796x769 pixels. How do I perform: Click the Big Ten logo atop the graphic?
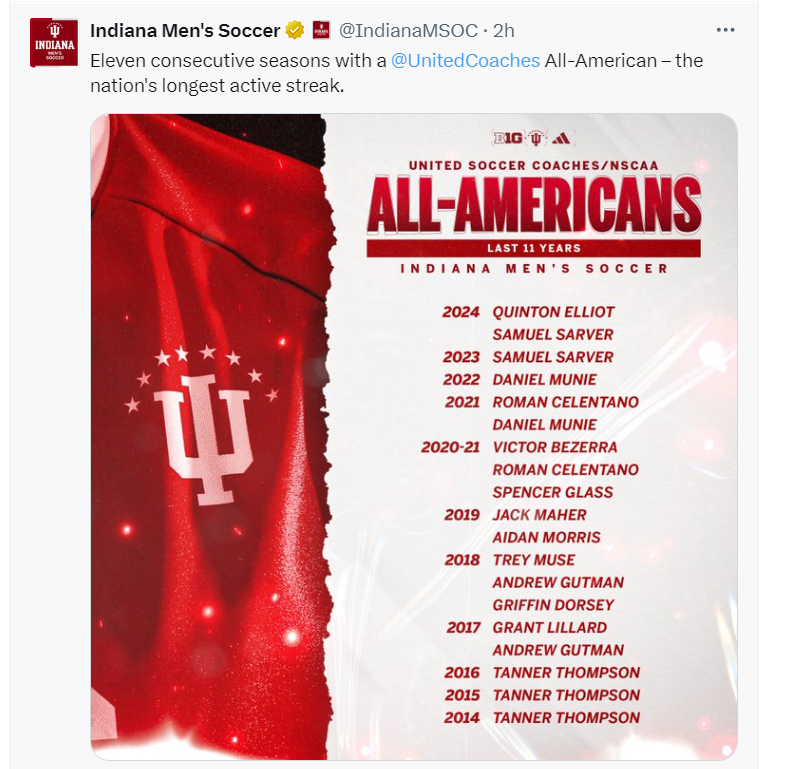[508, 138]
